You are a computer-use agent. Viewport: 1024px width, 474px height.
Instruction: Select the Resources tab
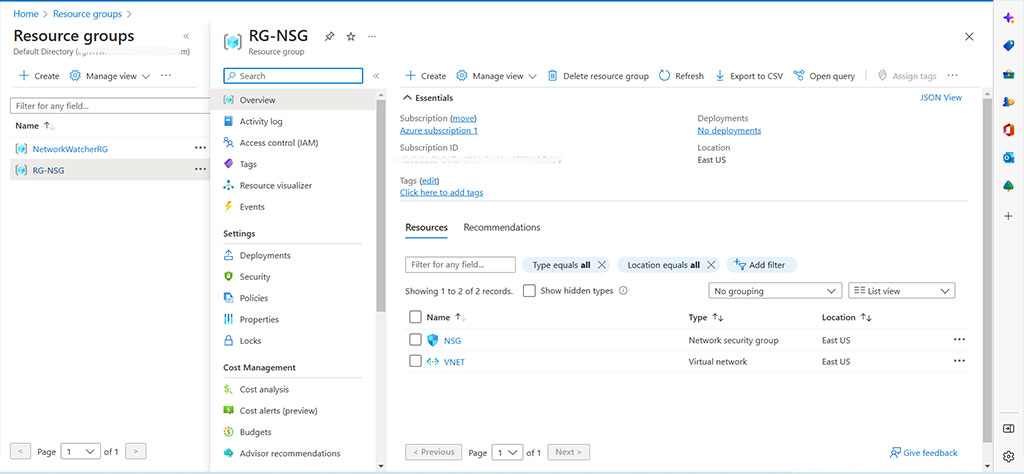tap(426, 227)
